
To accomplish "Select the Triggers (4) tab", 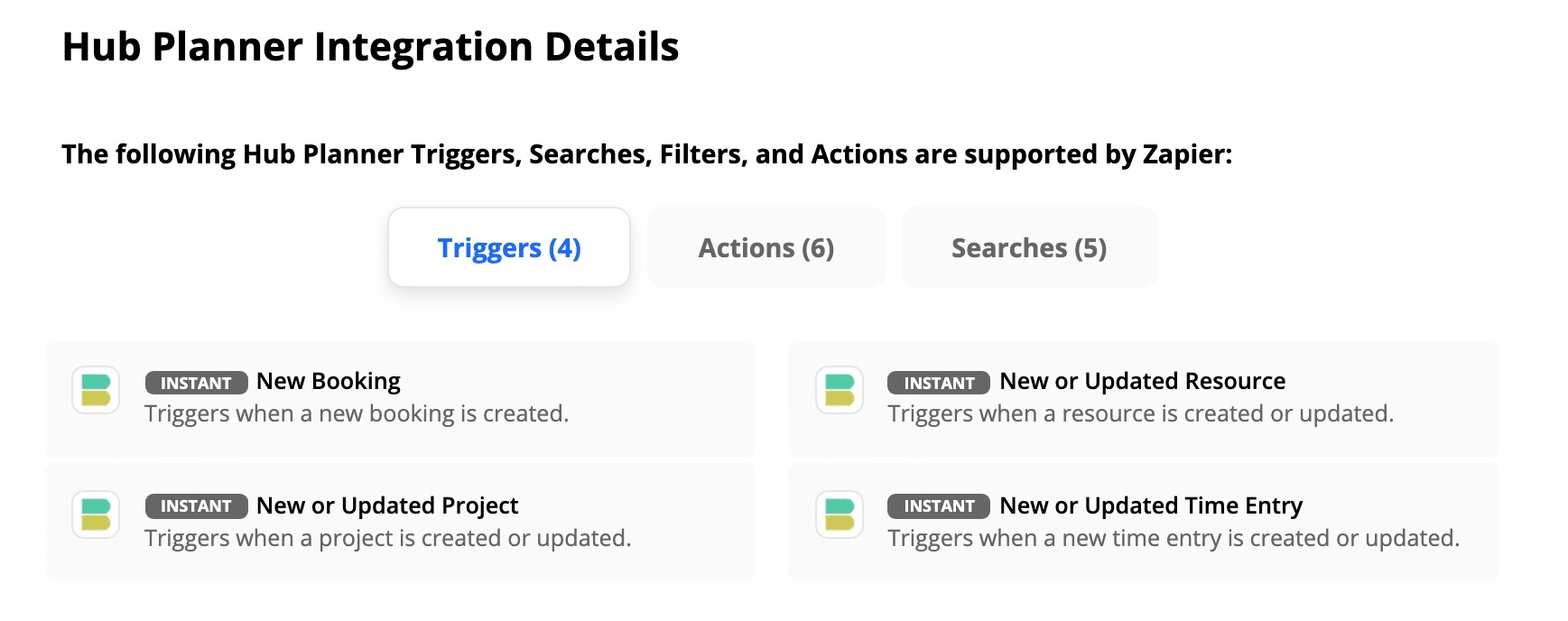I will click(508, 247).
